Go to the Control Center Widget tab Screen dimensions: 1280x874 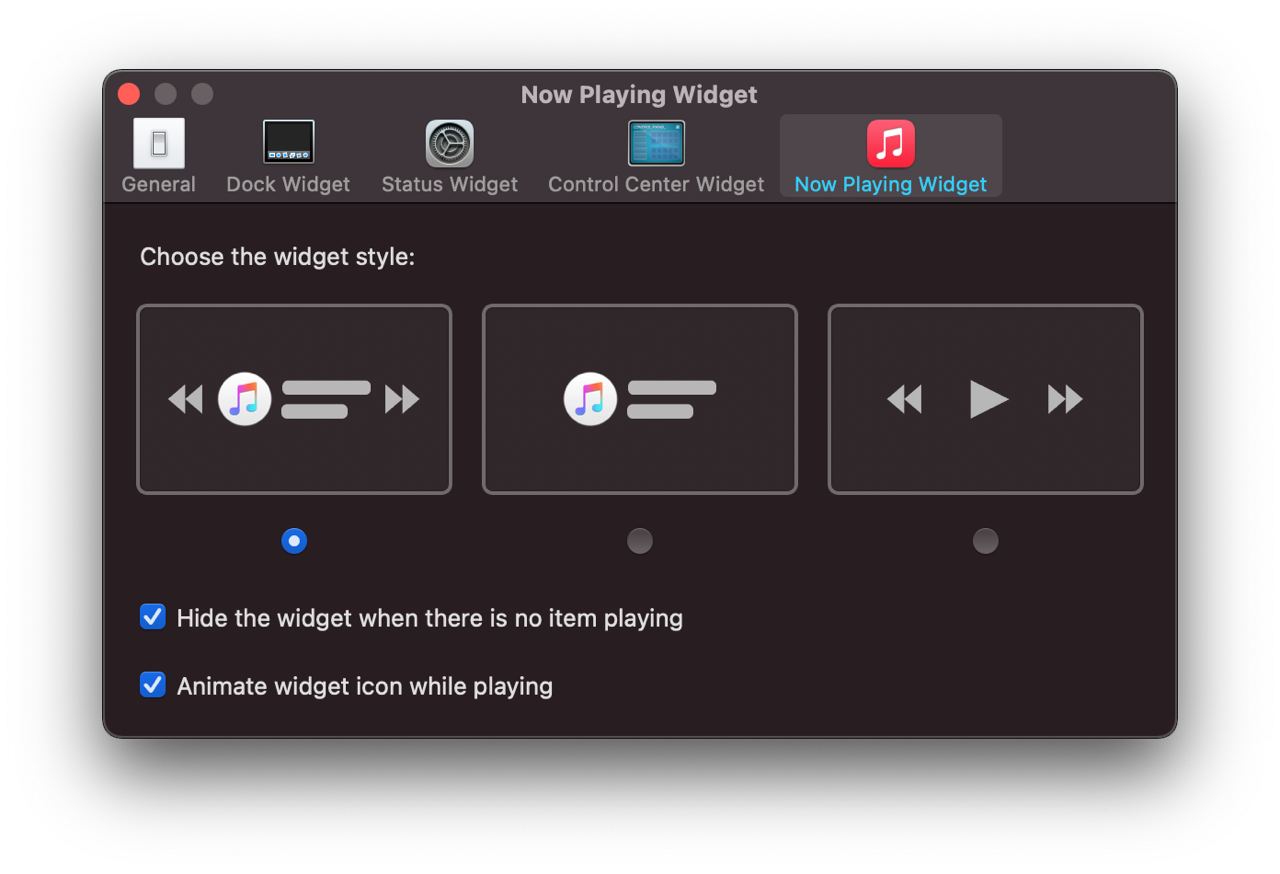click(x=656, y=156)
